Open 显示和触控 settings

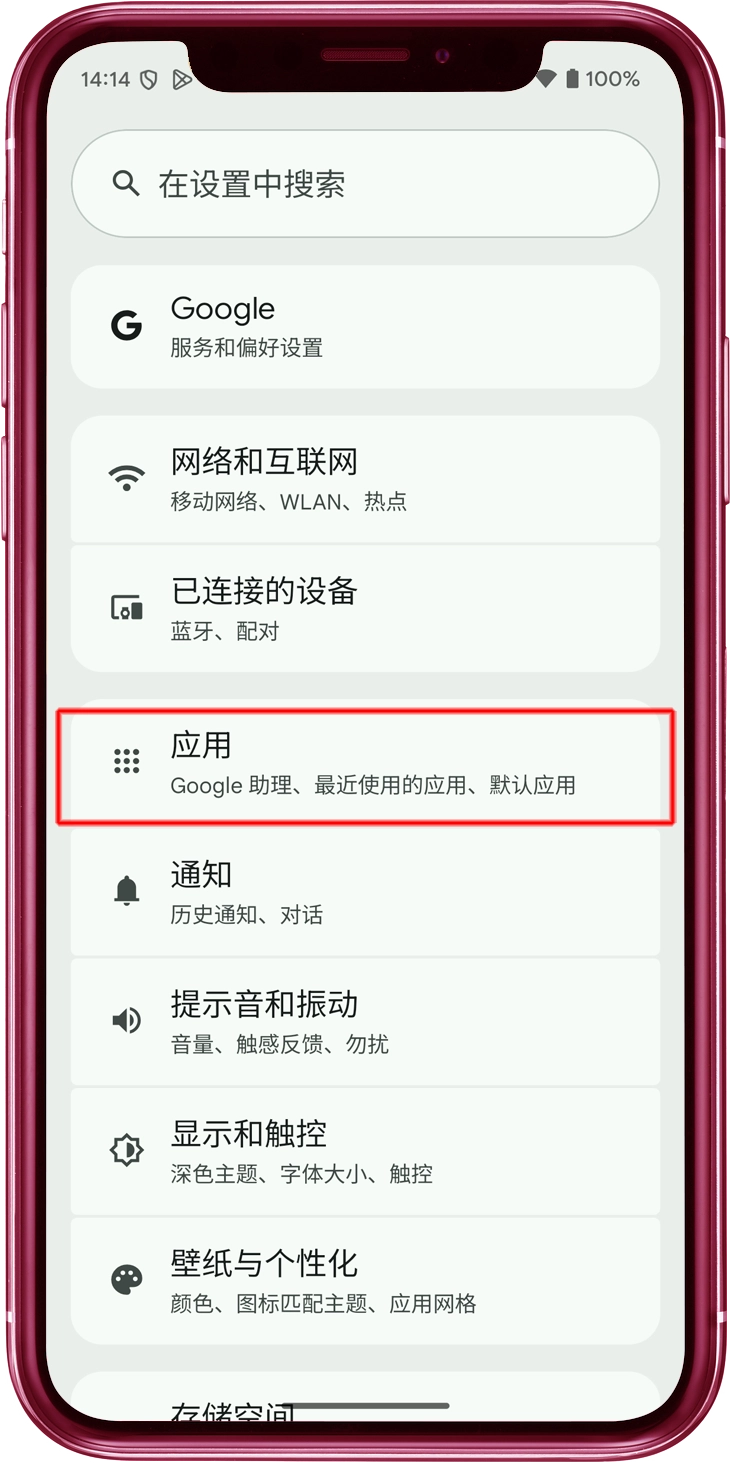pyautogui.click(x=365, y=1150)
